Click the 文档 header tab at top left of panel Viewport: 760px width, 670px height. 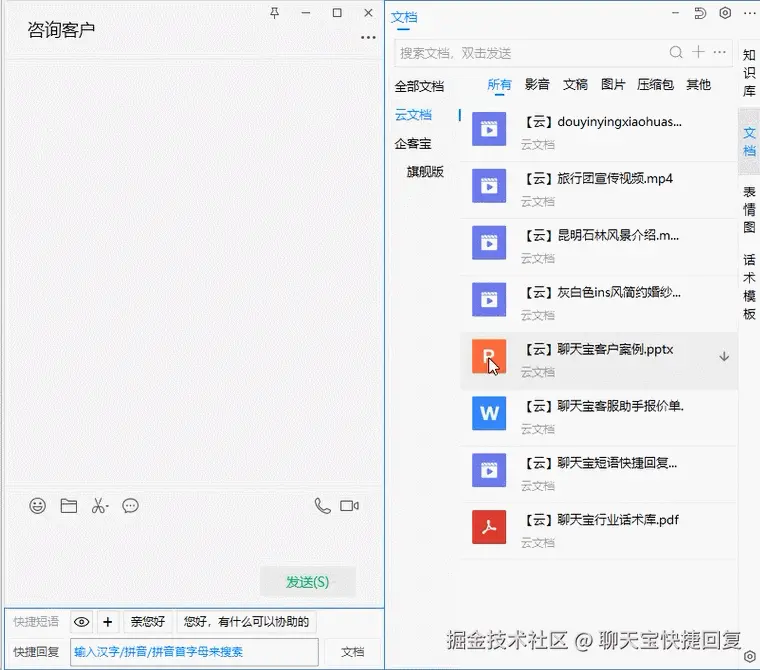(404, 17)
